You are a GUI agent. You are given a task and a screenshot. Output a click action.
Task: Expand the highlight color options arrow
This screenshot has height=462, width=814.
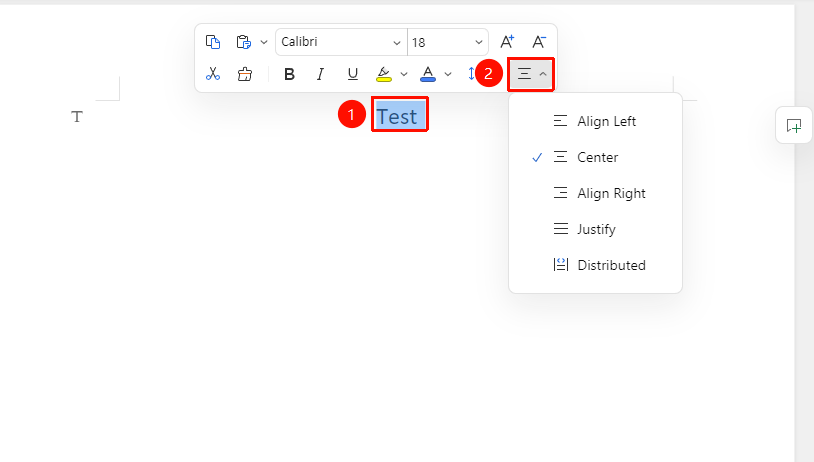404,74
